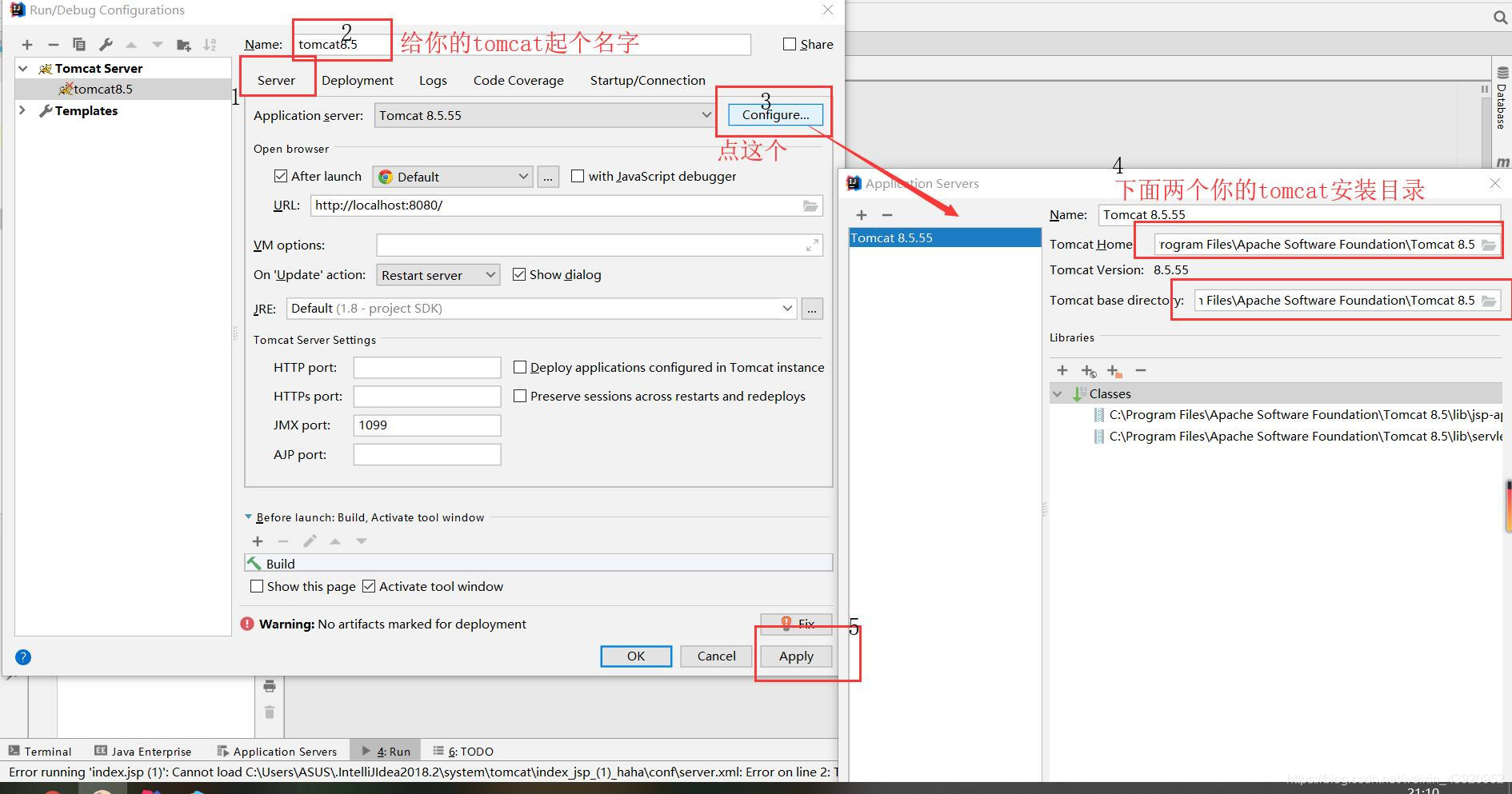This screenshot has height=794, width=1512.
Task: Uncheck After launch option
Action: (x=281, y=176)
